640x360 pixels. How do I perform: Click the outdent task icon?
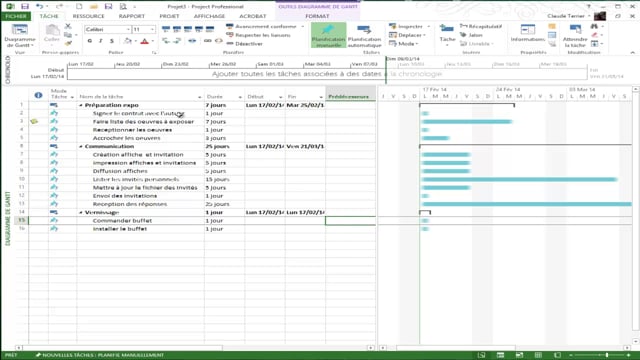(x=166, y=41)
